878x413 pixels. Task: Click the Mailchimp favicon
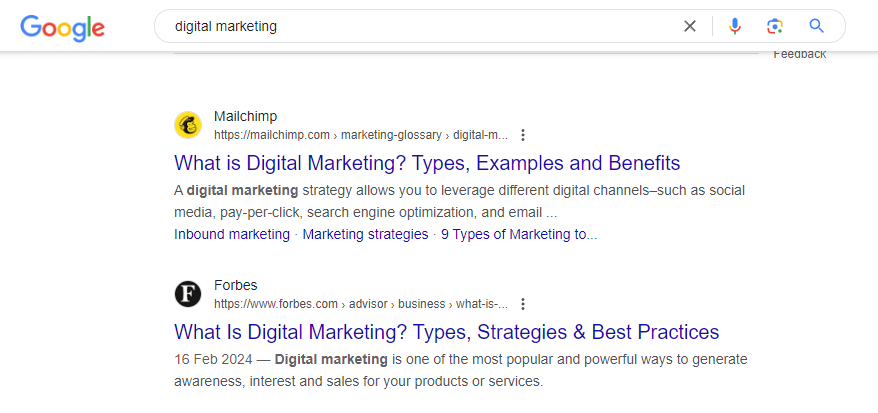(x=188, y=125)
